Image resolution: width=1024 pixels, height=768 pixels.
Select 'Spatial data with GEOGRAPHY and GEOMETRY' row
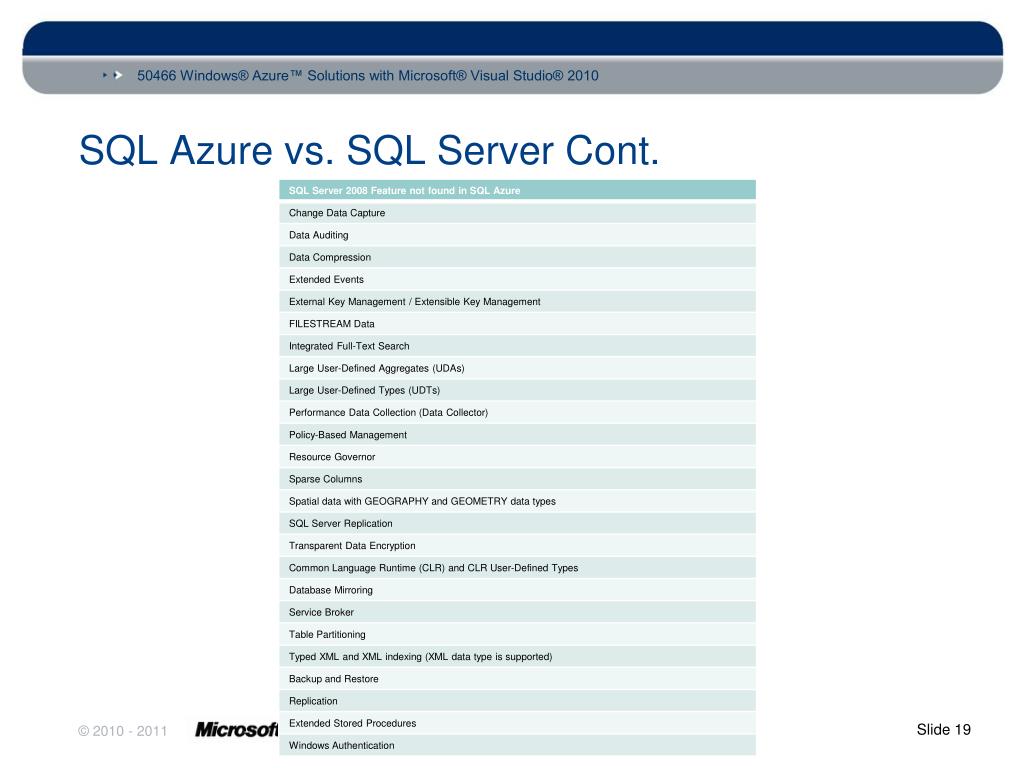coord(517,502)
